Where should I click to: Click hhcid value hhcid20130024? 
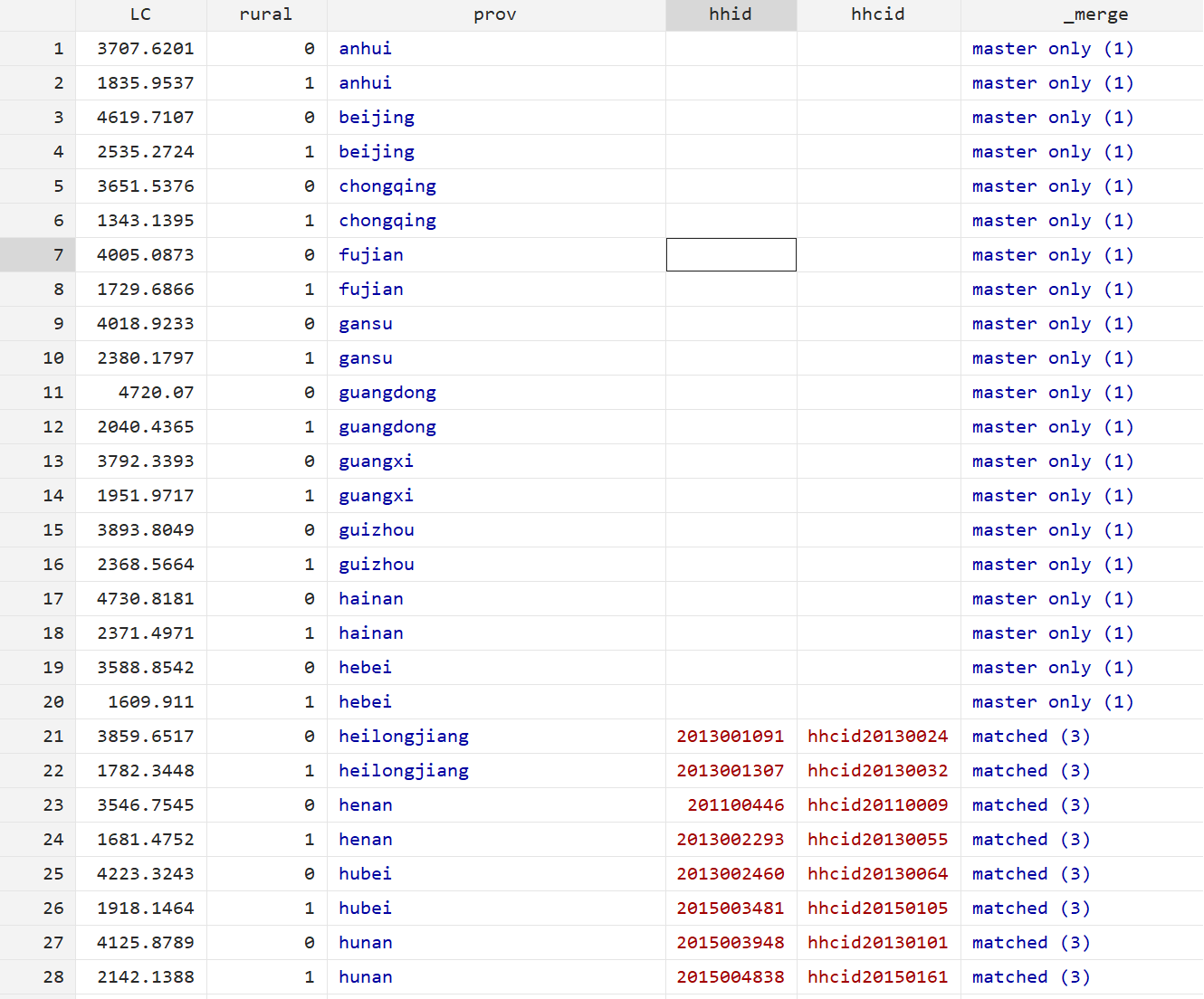click(878, 737)
